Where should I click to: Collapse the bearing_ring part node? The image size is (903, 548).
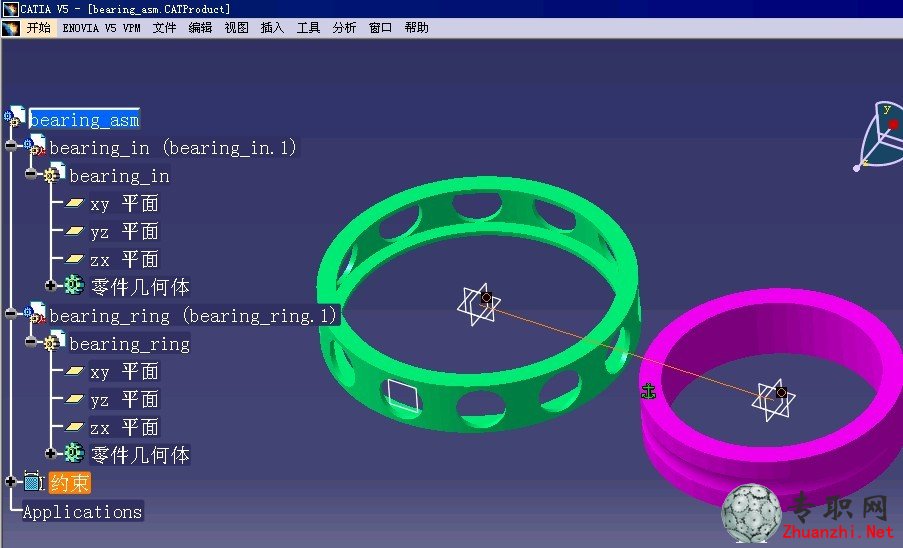point(31,341)
